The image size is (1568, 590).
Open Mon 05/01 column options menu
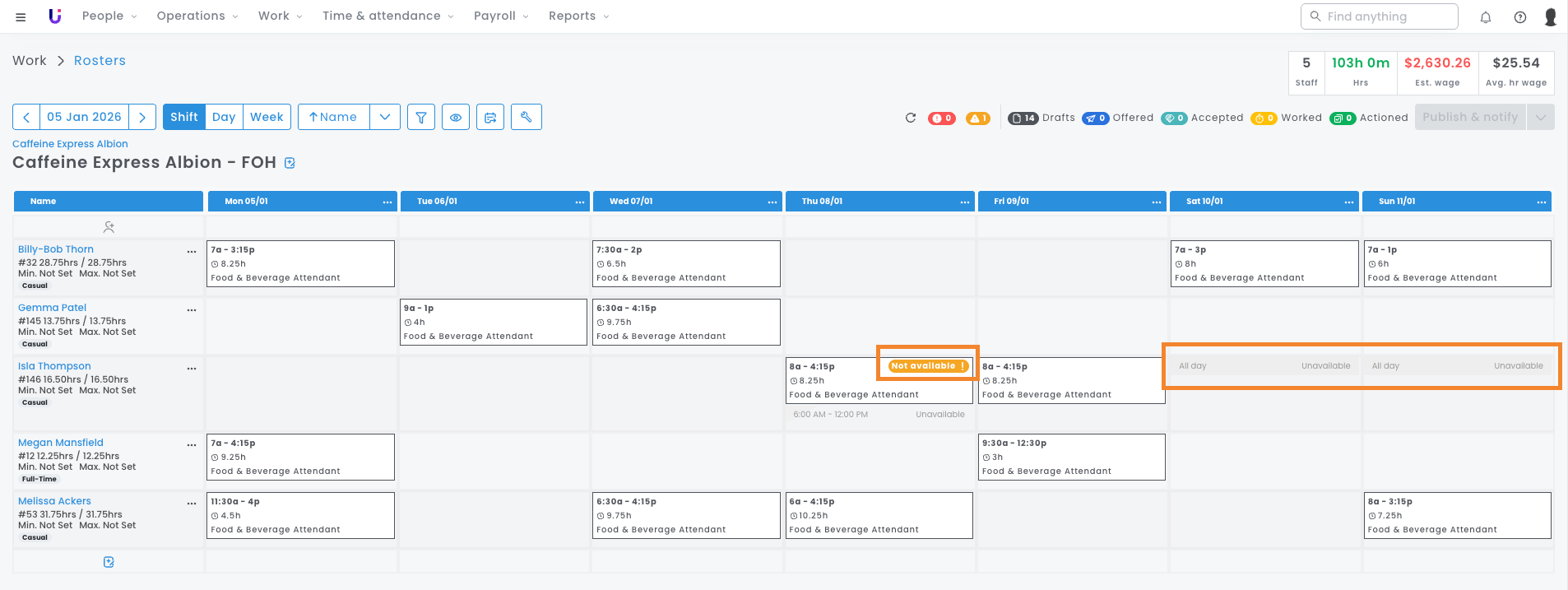click(x=387, y=202)
